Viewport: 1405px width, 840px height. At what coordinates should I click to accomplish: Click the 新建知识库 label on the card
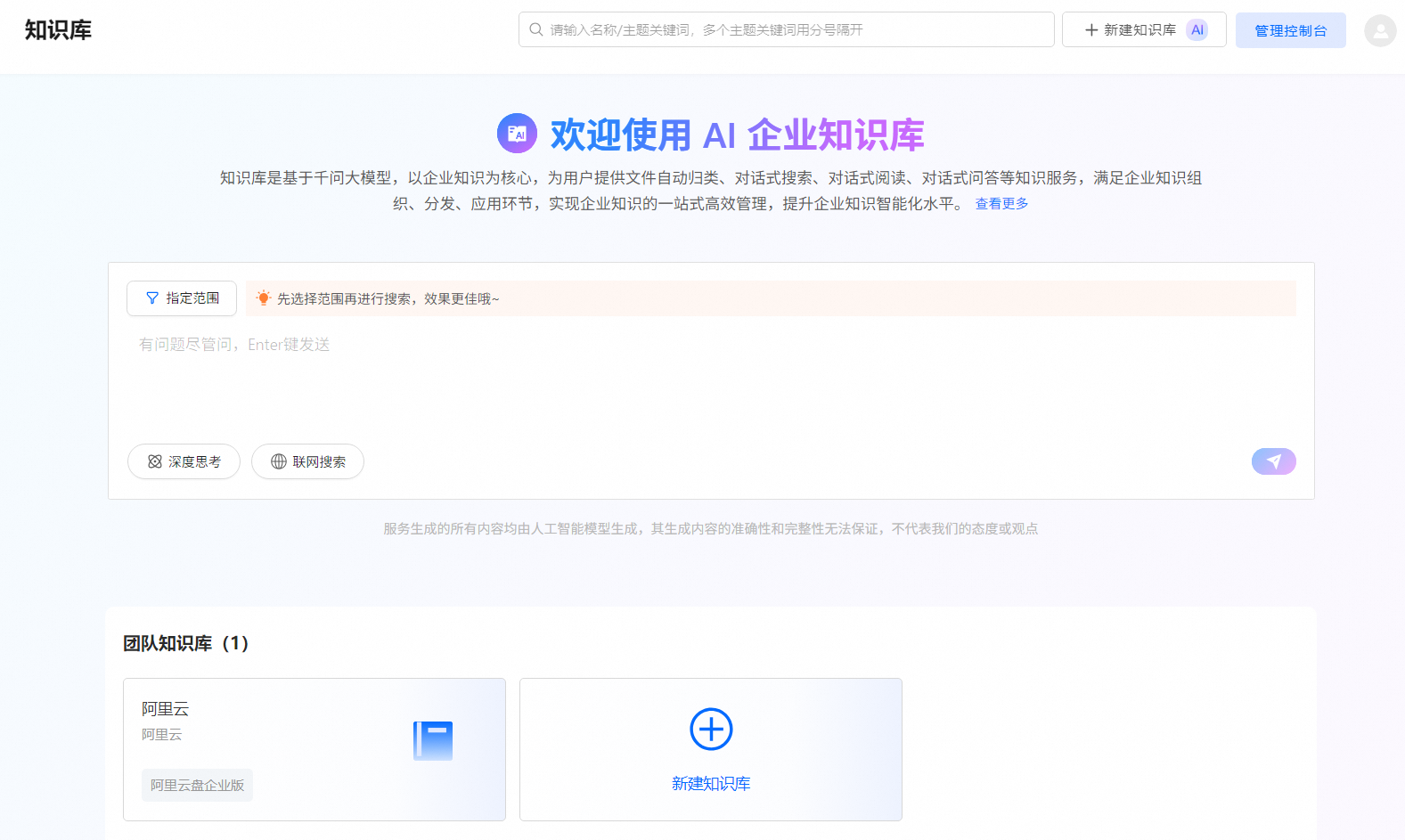[x=711, y=784]
